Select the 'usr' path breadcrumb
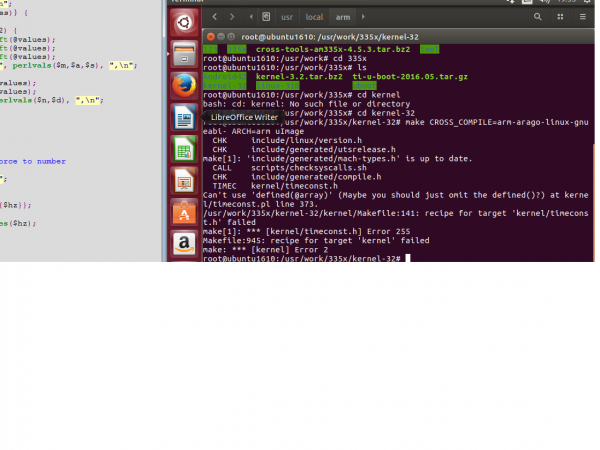Image resolution: width=600 pixels, height=450 pixels. [287, 17]
